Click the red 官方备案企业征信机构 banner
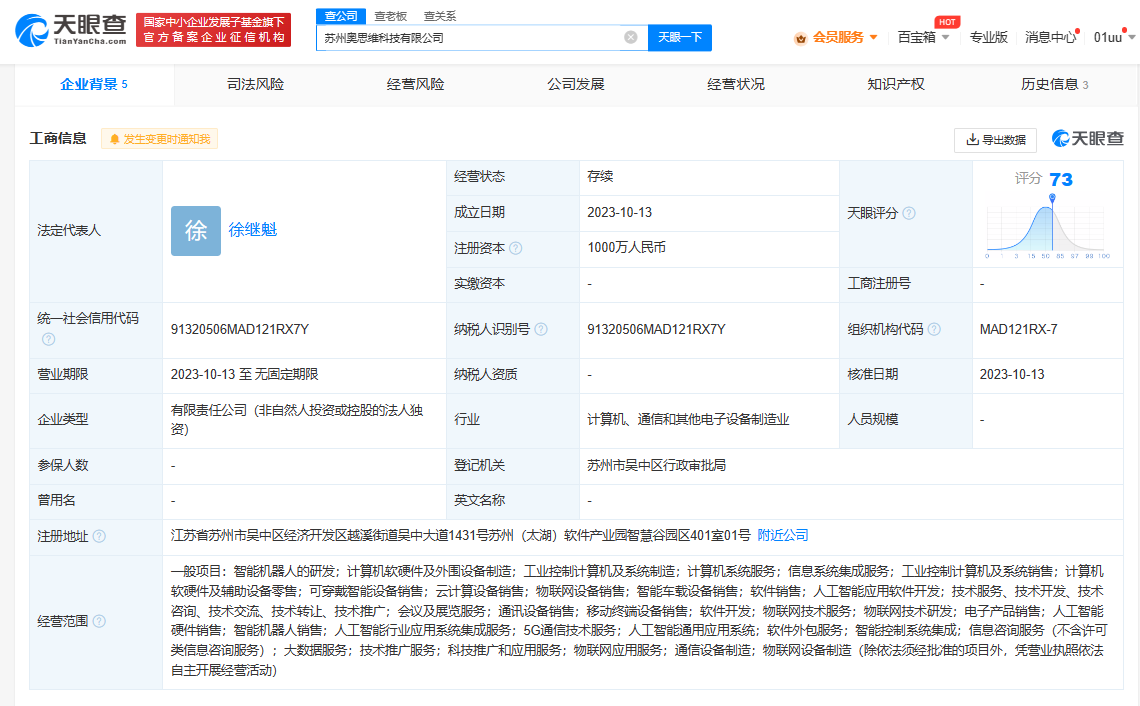 pos(214,30)
